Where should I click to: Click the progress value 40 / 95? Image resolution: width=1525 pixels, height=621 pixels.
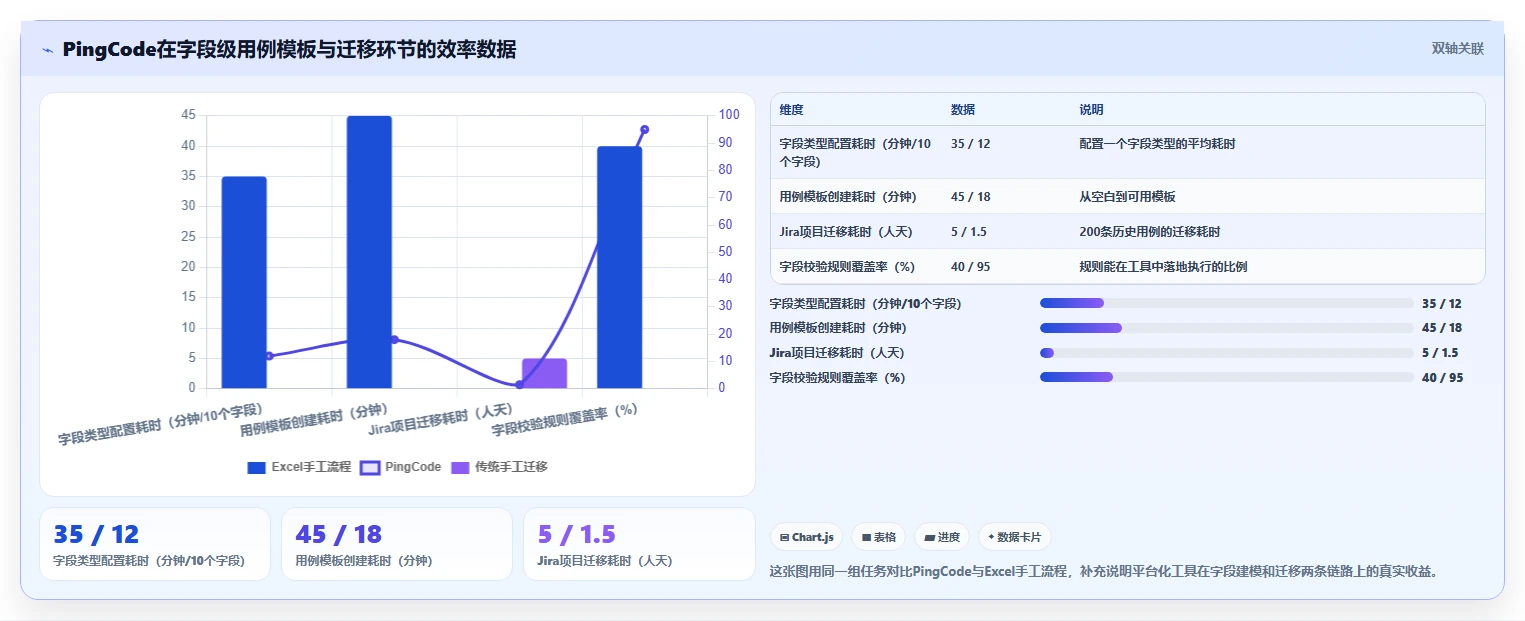pyautogui.click(x=1442, y=378)
